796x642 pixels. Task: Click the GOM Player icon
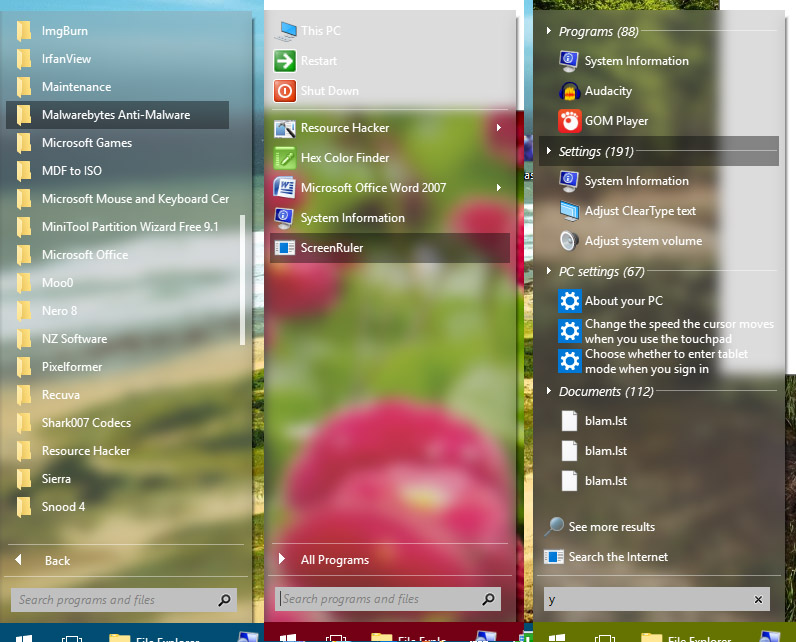[x=570, y=121]
